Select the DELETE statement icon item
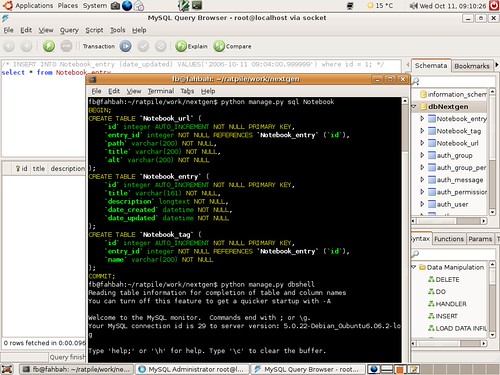Image resolution: width=500 pixels, height=375 pixels. click(444, 279)
